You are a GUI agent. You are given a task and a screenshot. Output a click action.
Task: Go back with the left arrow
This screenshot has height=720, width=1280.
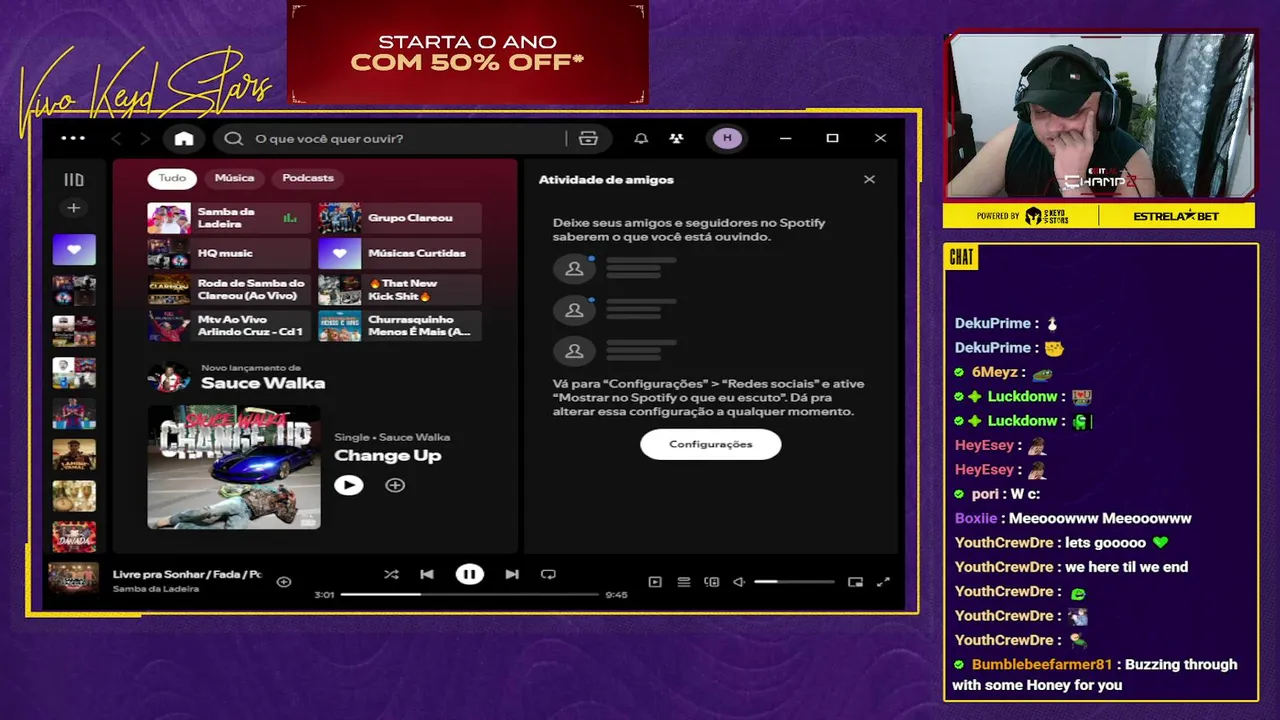(x=116, y=138)
